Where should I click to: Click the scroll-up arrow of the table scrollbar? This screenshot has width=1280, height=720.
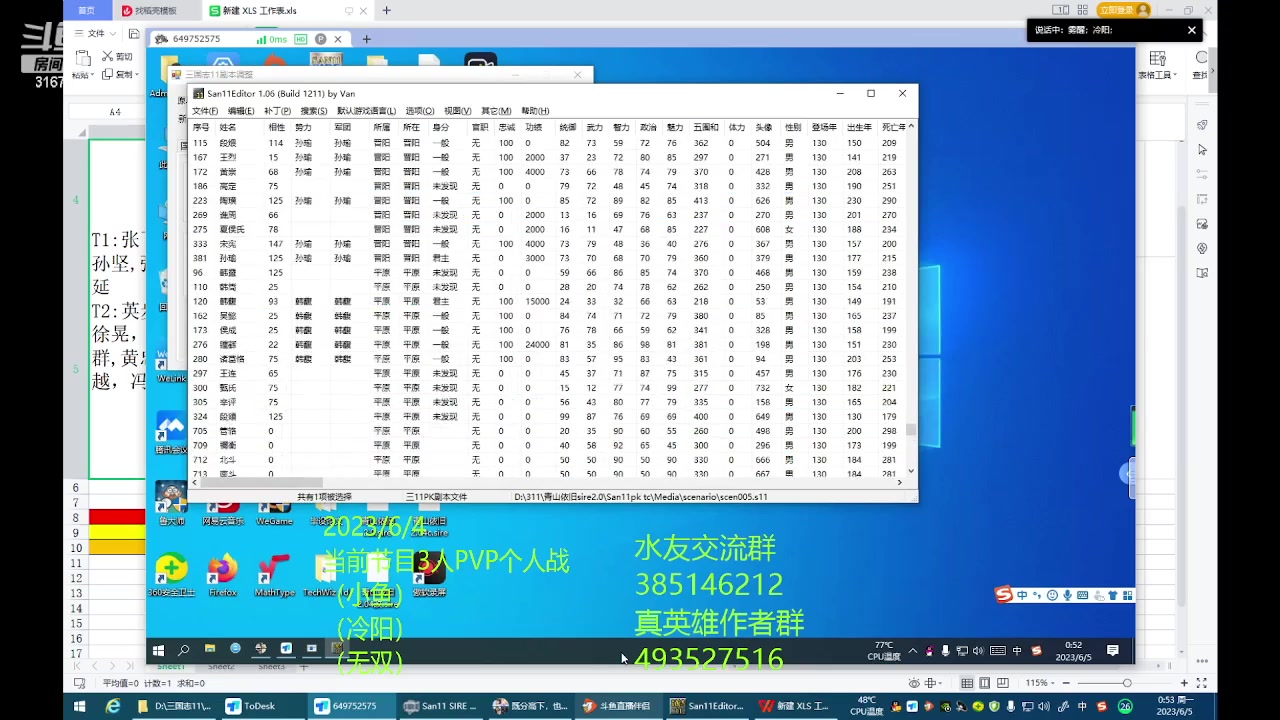coord(911,127)
